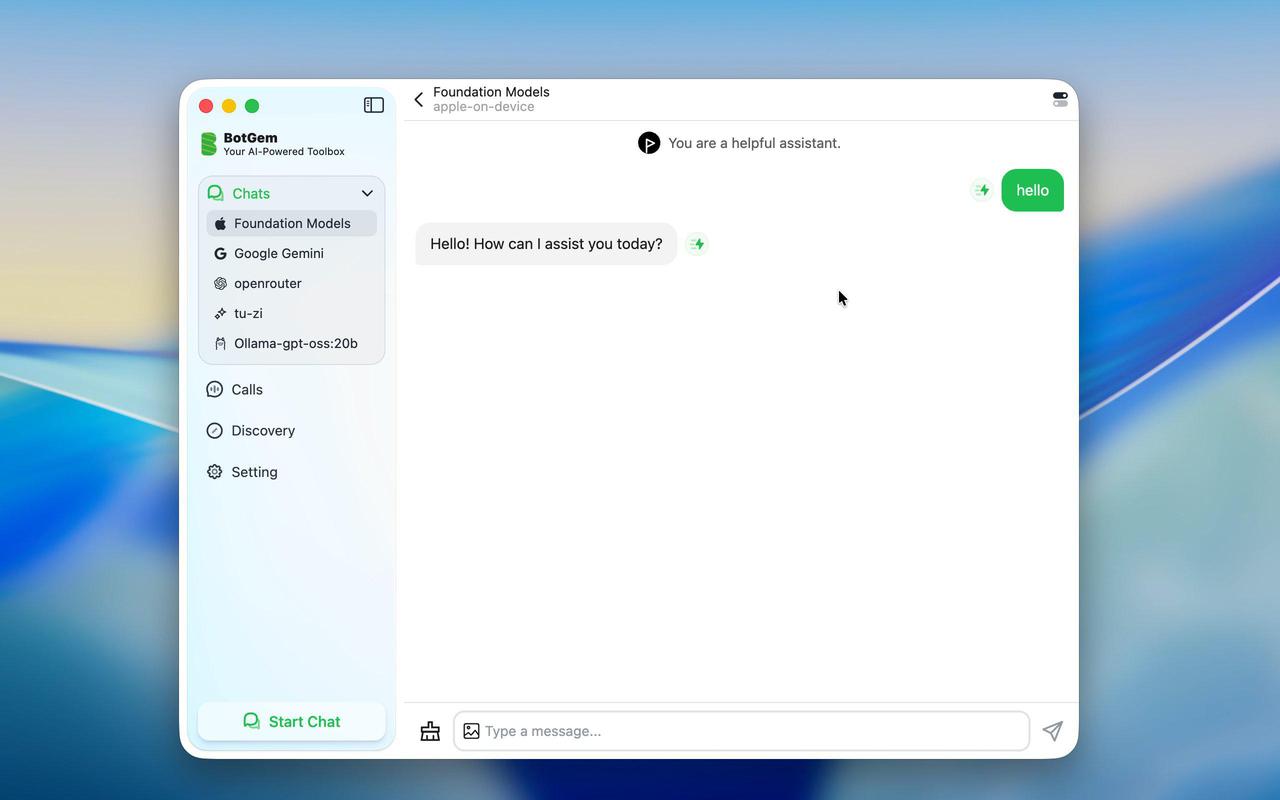
Task: Toggle chat settings switches icon at top right
Action: (1060, 99)
